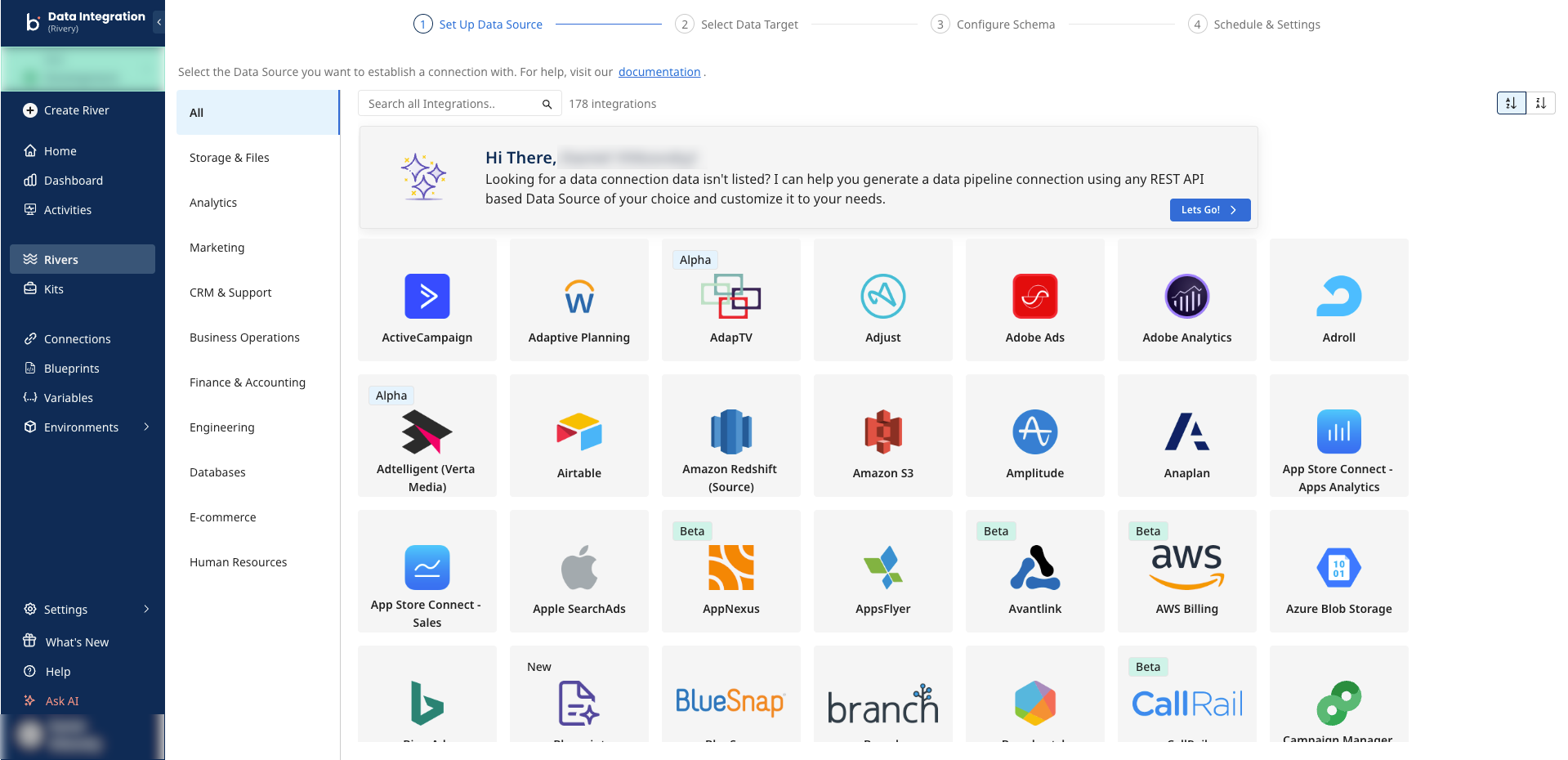This screenshot has height=760, width=1568.
Task: Pick the Adobe Analytics source icon
Action: (1186, 296)
